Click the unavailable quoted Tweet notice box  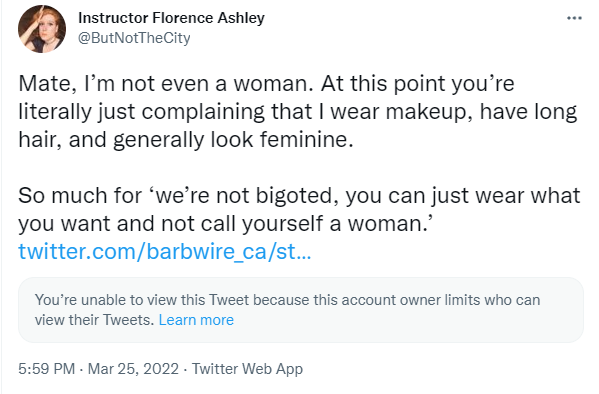301,310
